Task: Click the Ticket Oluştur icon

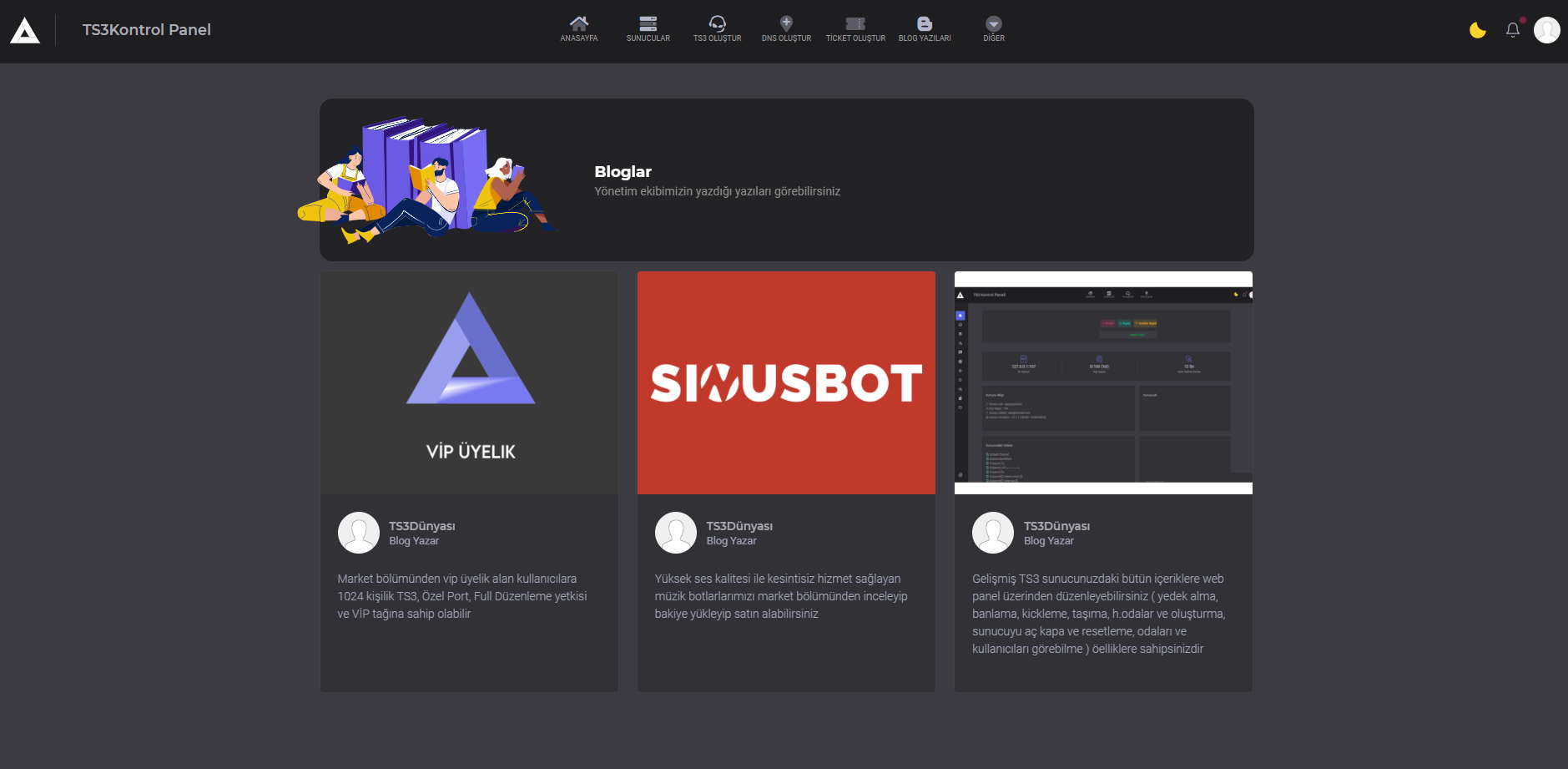Action: point(855,24)
